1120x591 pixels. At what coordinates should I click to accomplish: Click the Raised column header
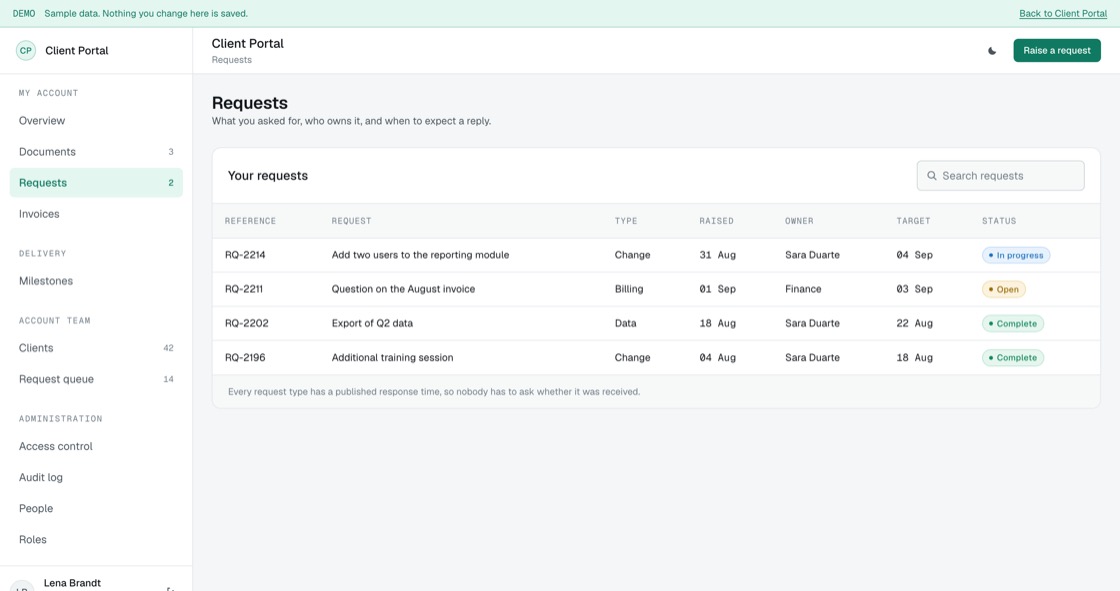(716, 221)
